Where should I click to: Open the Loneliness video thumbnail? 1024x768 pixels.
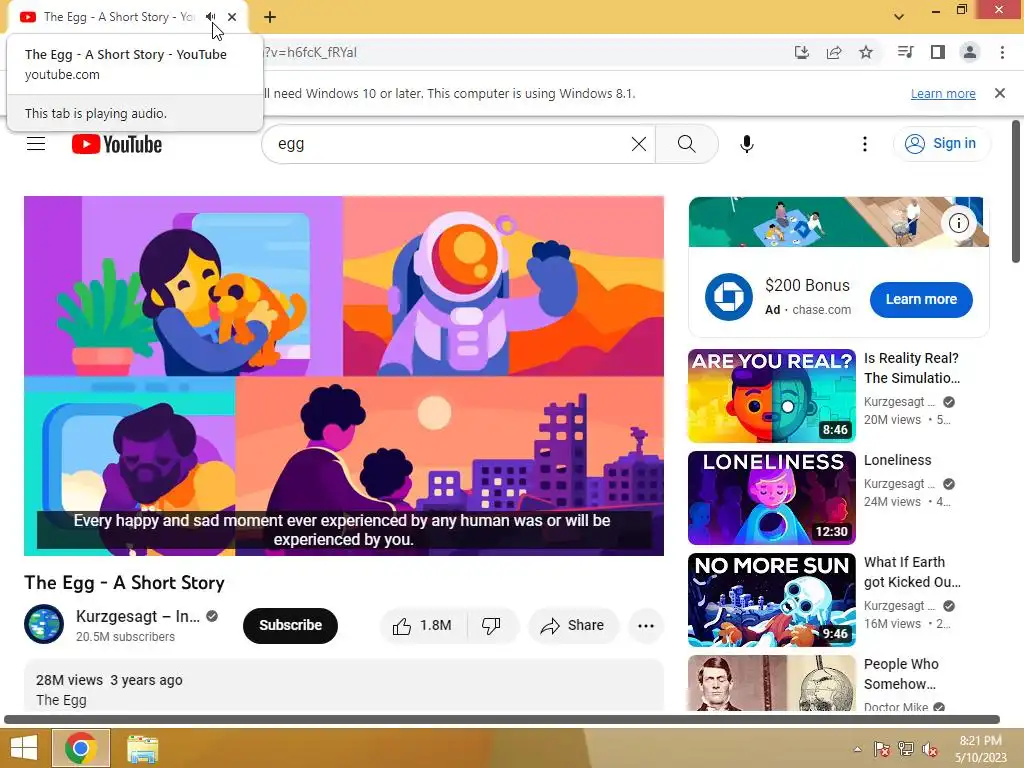(771, 498)
